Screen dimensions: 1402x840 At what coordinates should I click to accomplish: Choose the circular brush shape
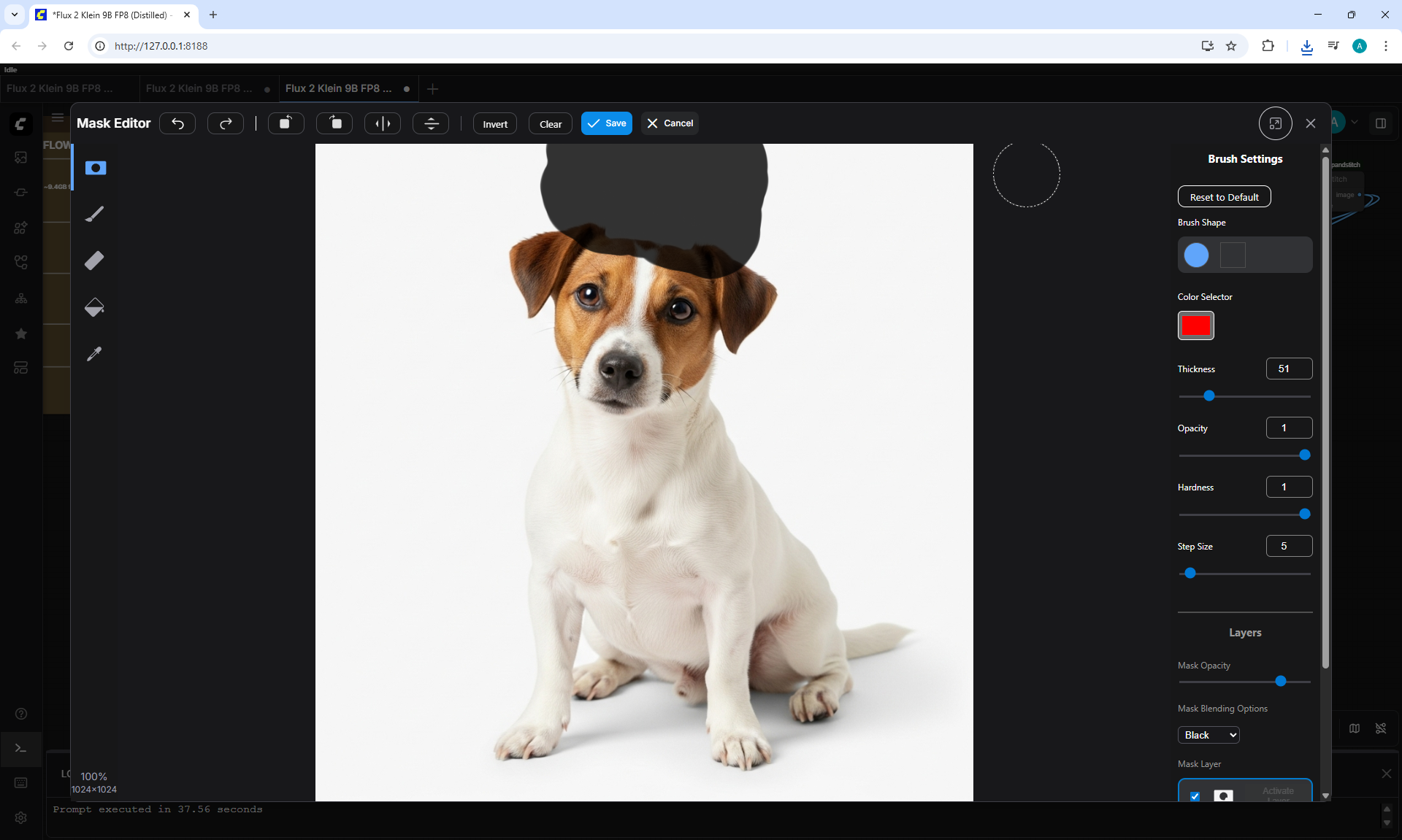point(1196,255)
